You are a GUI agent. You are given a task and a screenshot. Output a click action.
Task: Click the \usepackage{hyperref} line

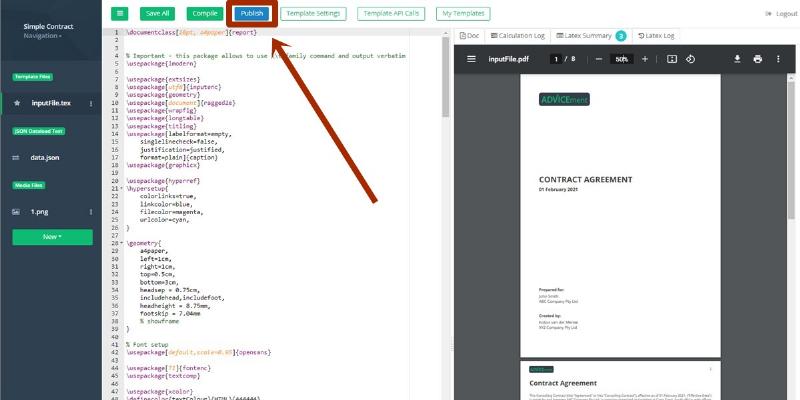click(x=163, y=181)
